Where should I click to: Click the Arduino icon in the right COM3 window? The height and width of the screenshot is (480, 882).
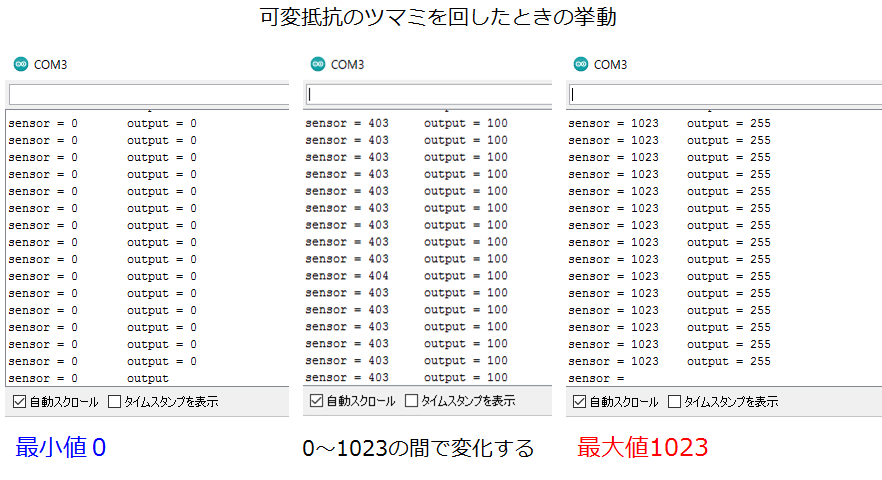(x=581, y=64)
